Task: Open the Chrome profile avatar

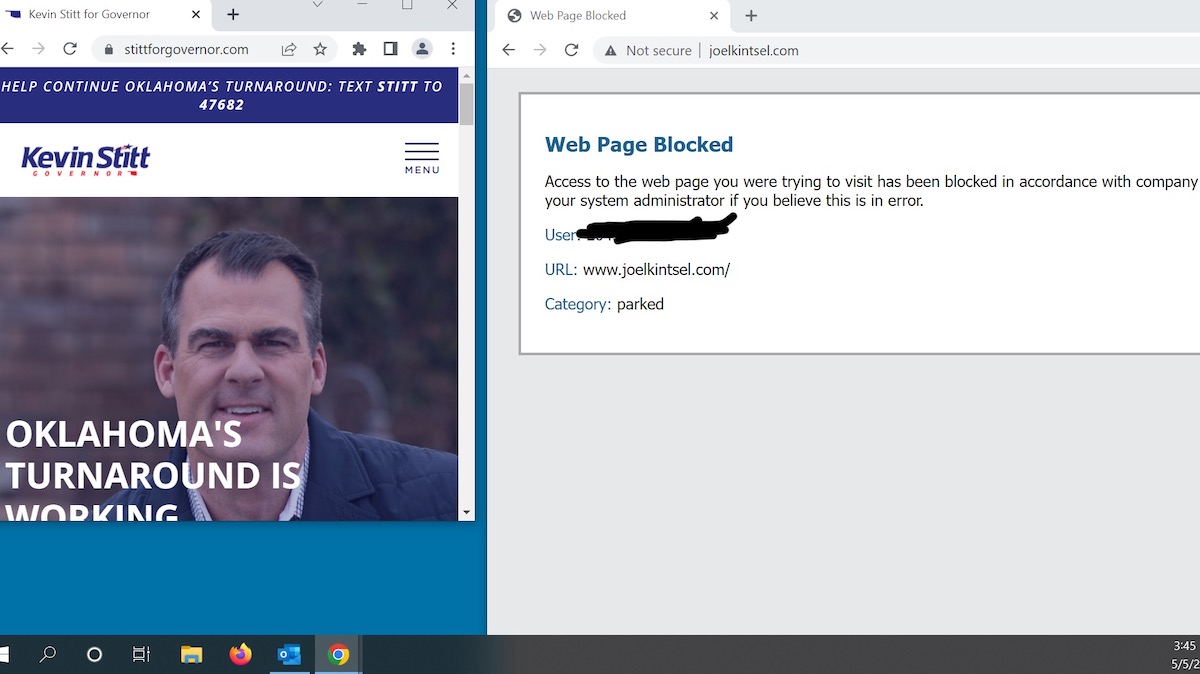Action: coord(422,49)
